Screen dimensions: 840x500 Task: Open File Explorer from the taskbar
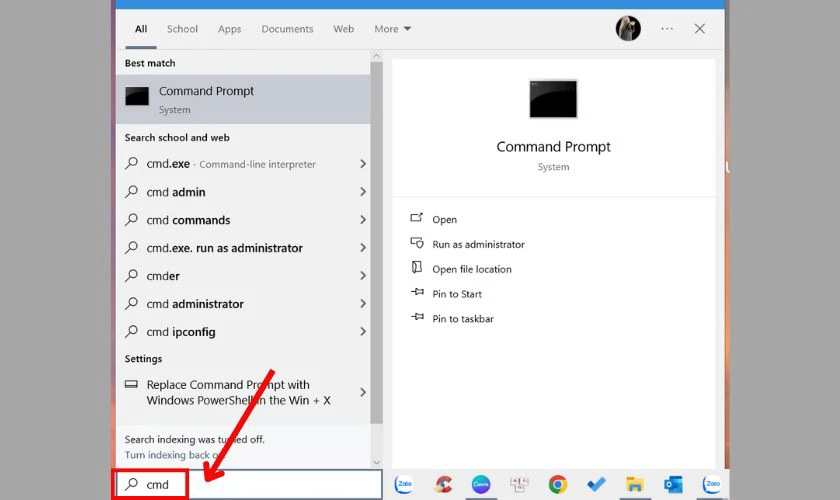(x=635, y=484)
